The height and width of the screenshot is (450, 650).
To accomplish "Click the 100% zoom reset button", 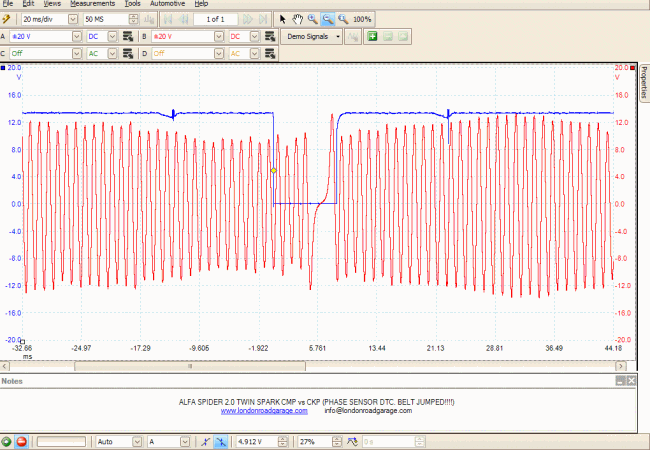I will (362, 19).
